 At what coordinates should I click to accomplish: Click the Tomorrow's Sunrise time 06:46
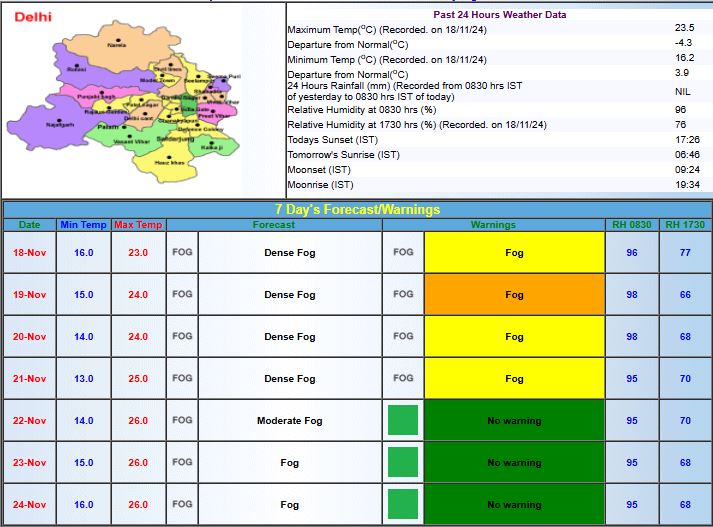pos(687,155)
